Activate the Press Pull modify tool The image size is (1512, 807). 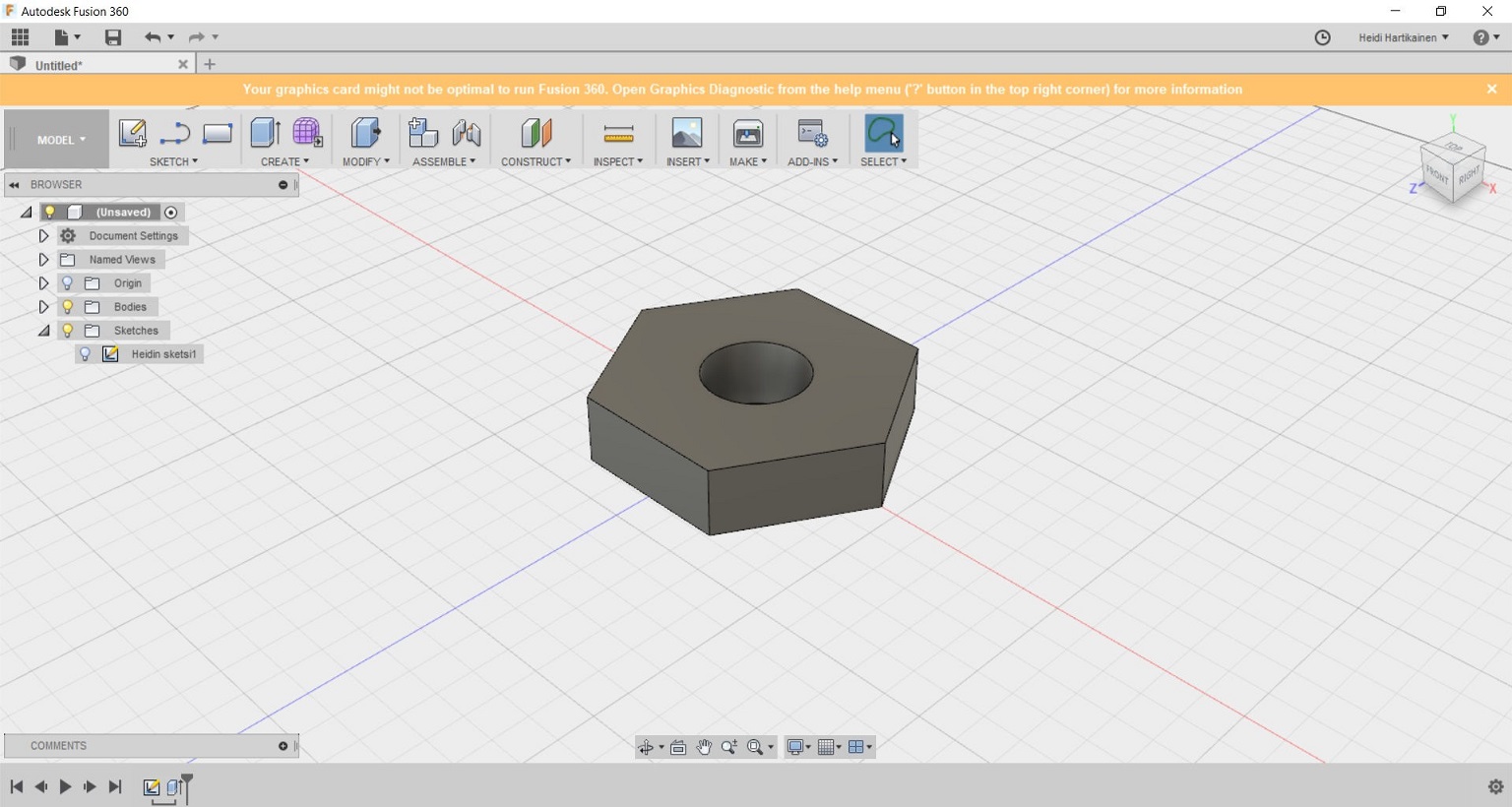[x=365, y=133]
